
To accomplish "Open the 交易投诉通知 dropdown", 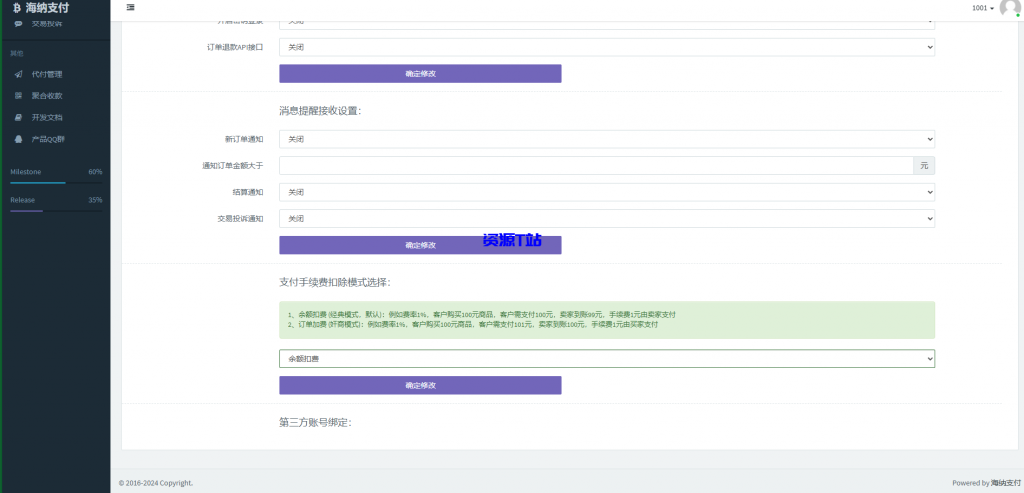I will pos(607,219).
